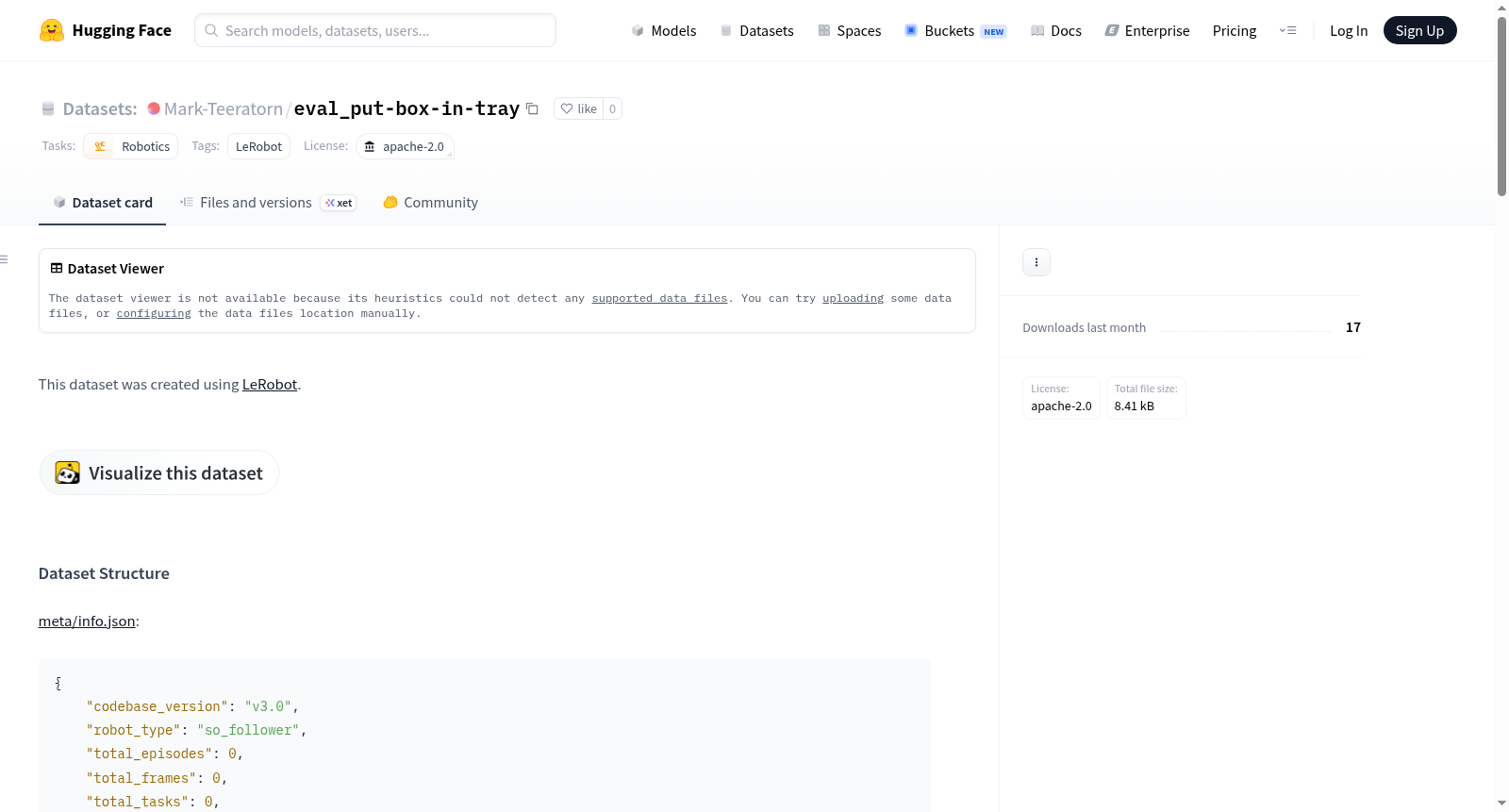Click the eval_put-box-in-tray dataset title
Image resolution: width=1509 pixels, height=812 pixels.
point(406,108)
